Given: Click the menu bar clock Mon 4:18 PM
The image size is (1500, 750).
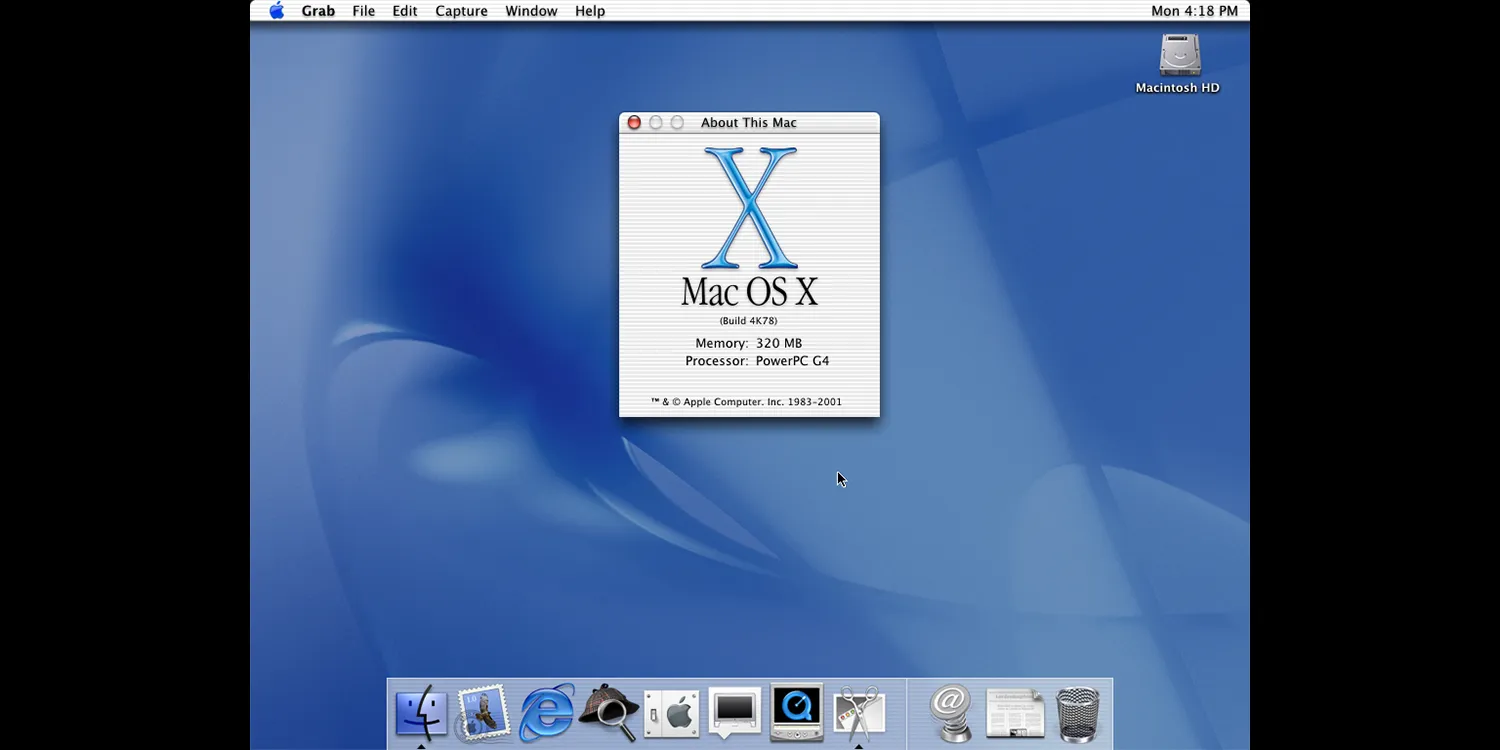Looking at the screenshot, I should [x=1194, y=11].
